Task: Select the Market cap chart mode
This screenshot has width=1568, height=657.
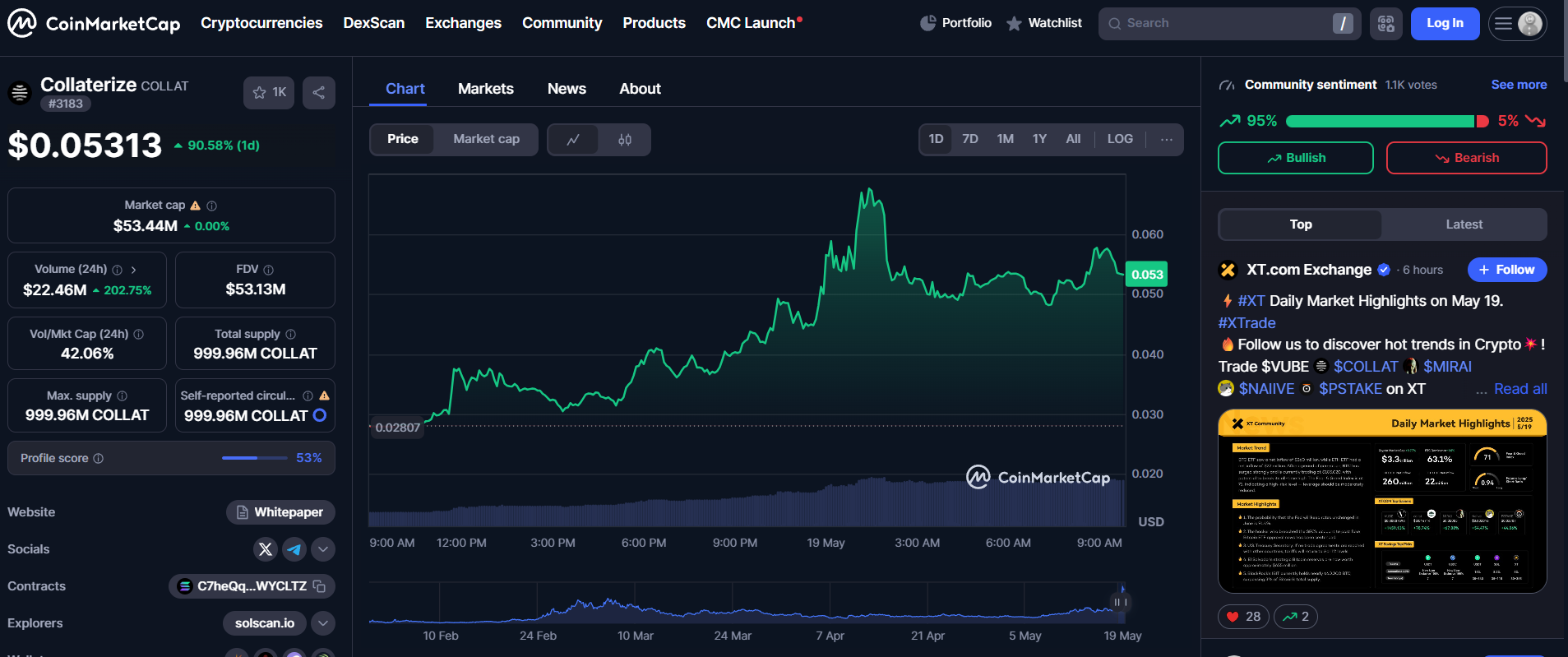Action: point(487,140)
